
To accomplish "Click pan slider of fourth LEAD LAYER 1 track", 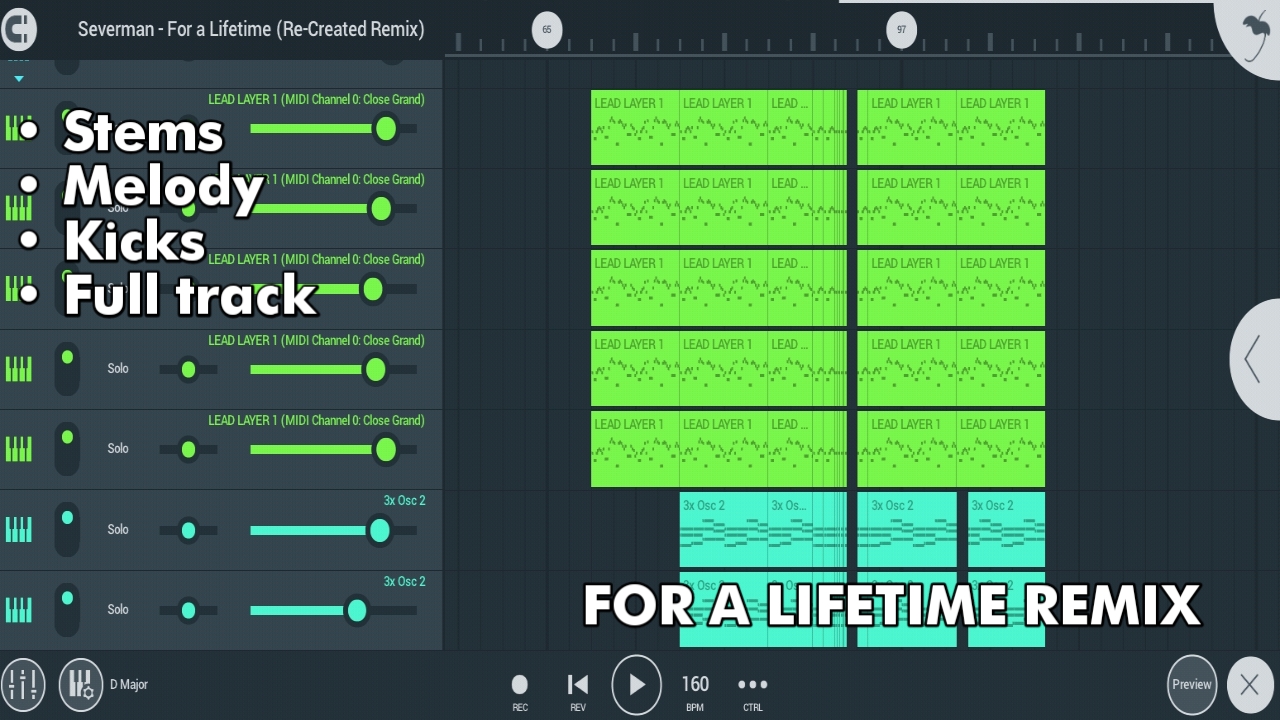I will (188, 370).
